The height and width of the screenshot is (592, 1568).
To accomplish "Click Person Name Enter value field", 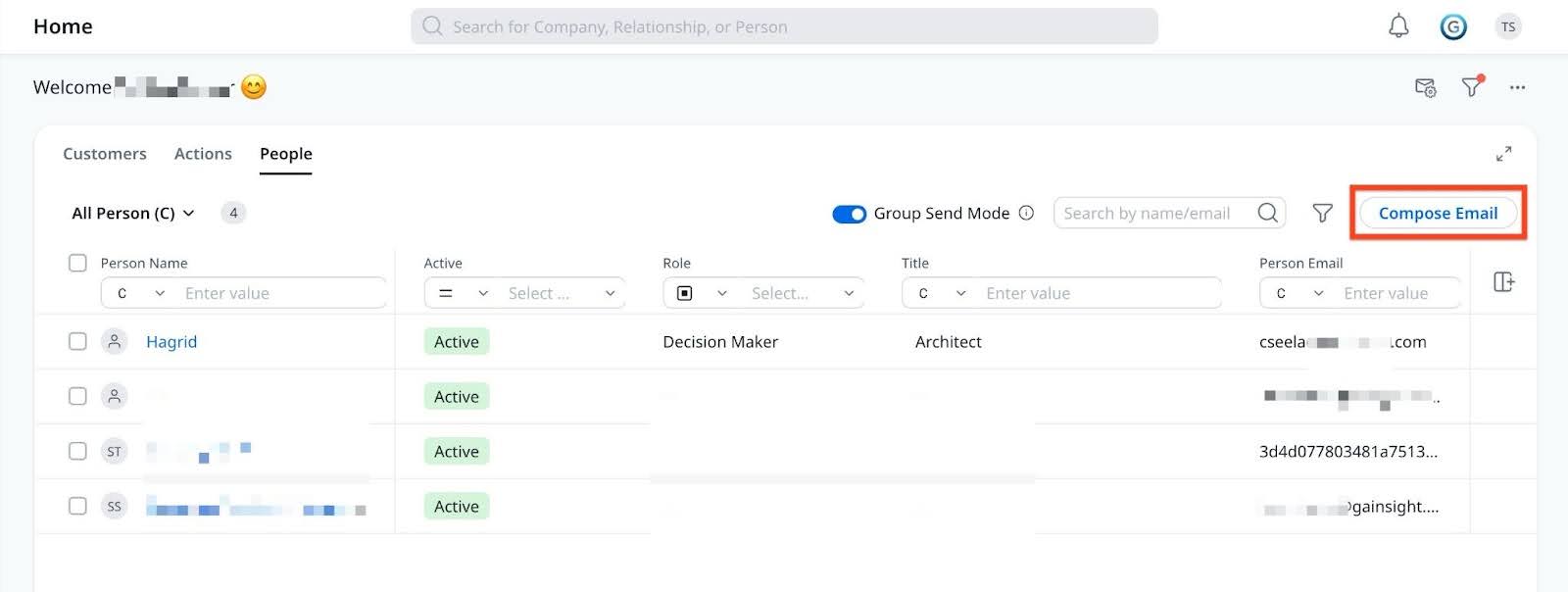I will (282, 293).
